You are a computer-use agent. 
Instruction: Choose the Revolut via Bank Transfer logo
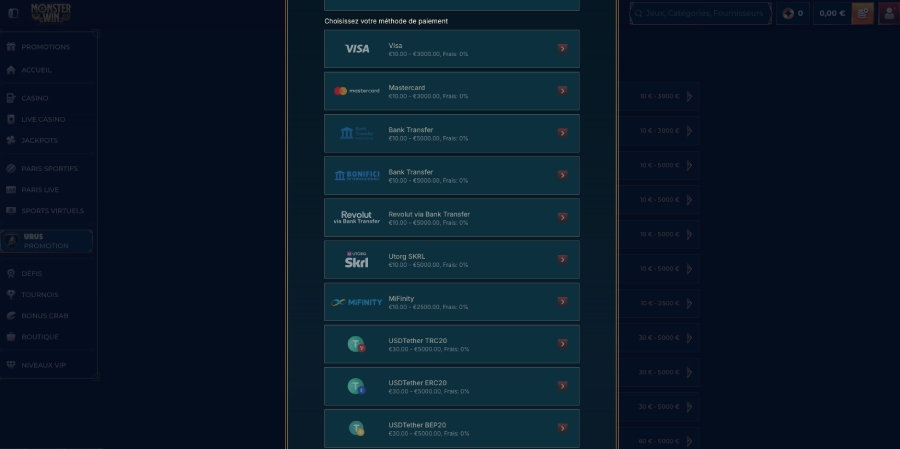pos(357,217)
